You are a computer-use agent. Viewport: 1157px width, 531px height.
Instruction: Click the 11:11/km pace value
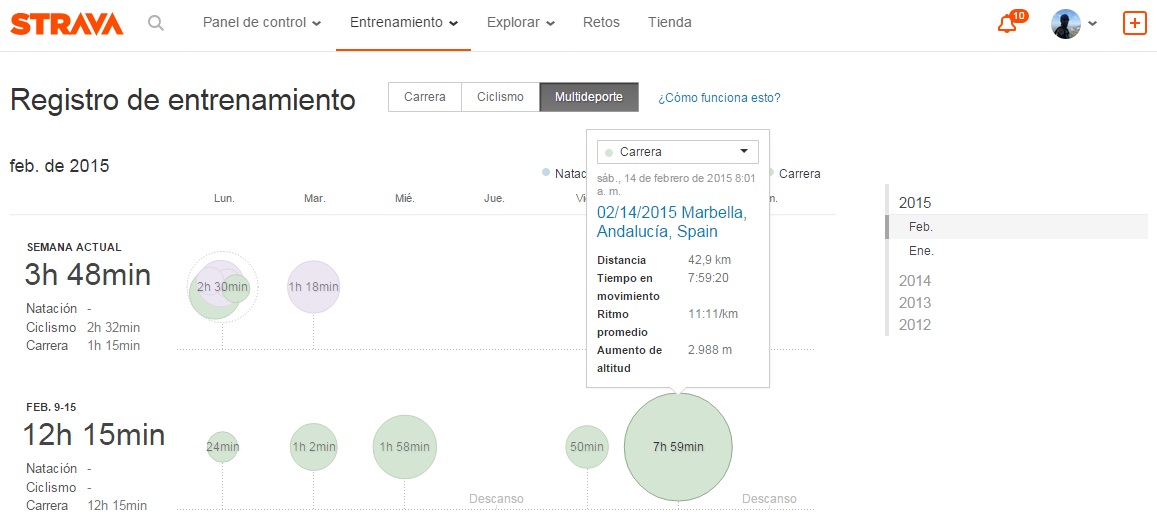click(x=713, y=314)
